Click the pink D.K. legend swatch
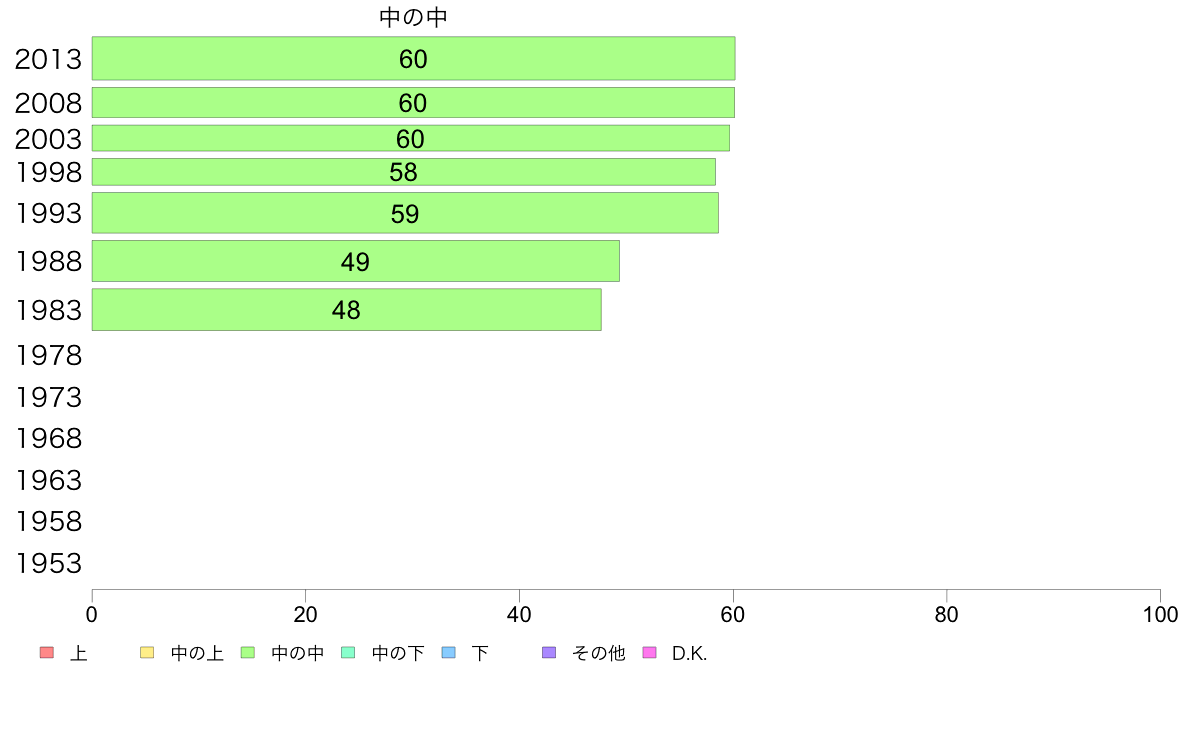This screenshot has width=1188, height=736. (x=649, y=653)
